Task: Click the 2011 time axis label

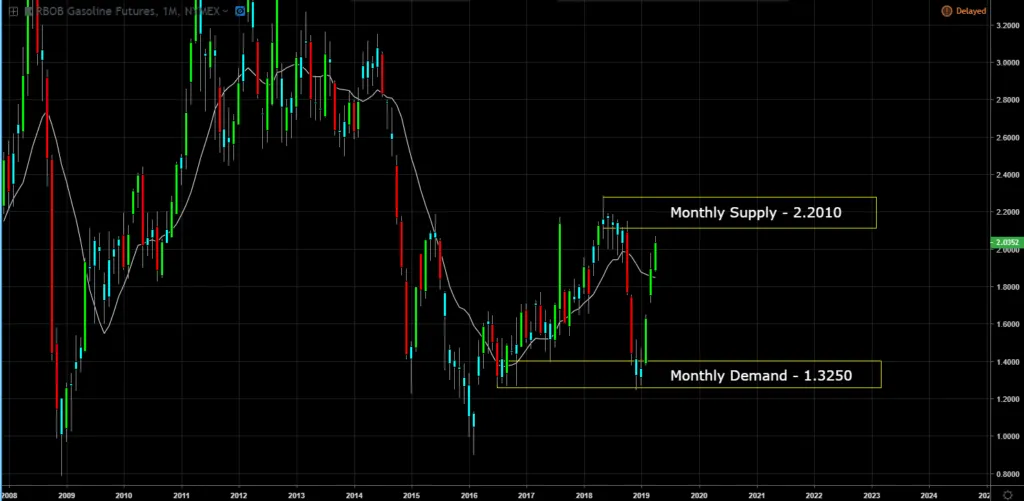Action: pos(181,494)
